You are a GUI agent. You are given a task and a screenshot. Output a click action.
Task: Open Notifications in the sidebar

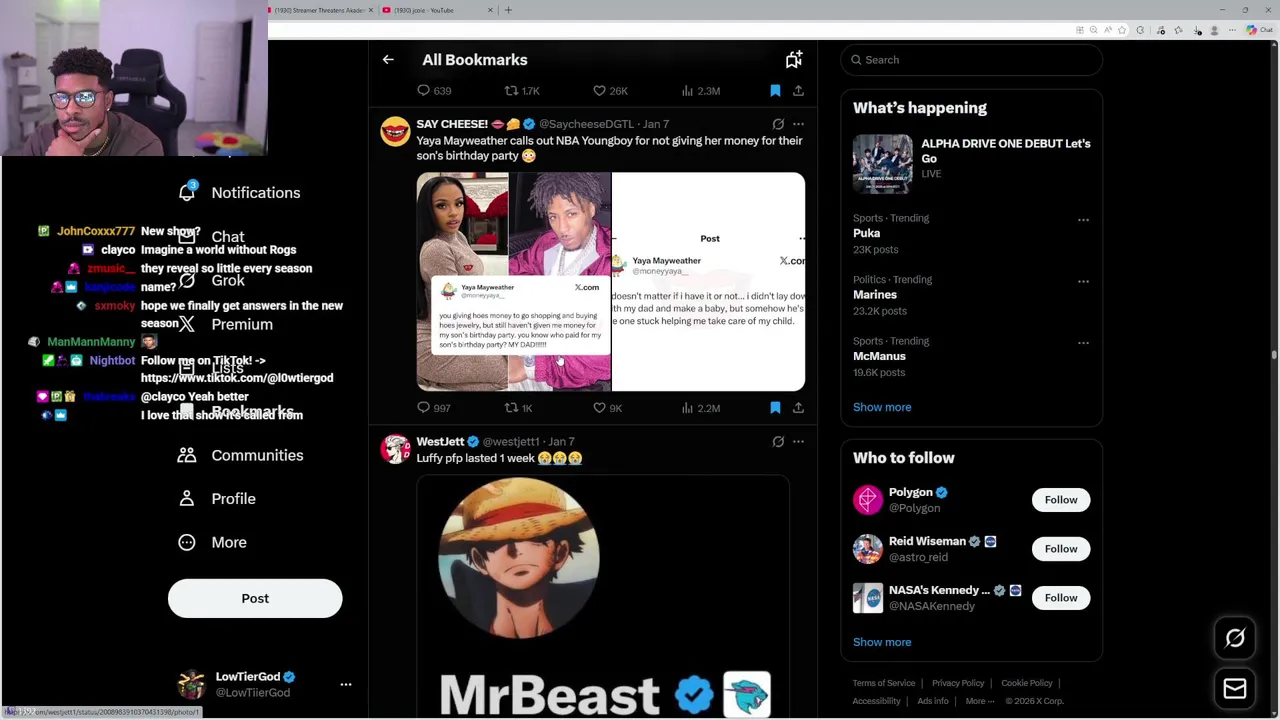[239, 193]
